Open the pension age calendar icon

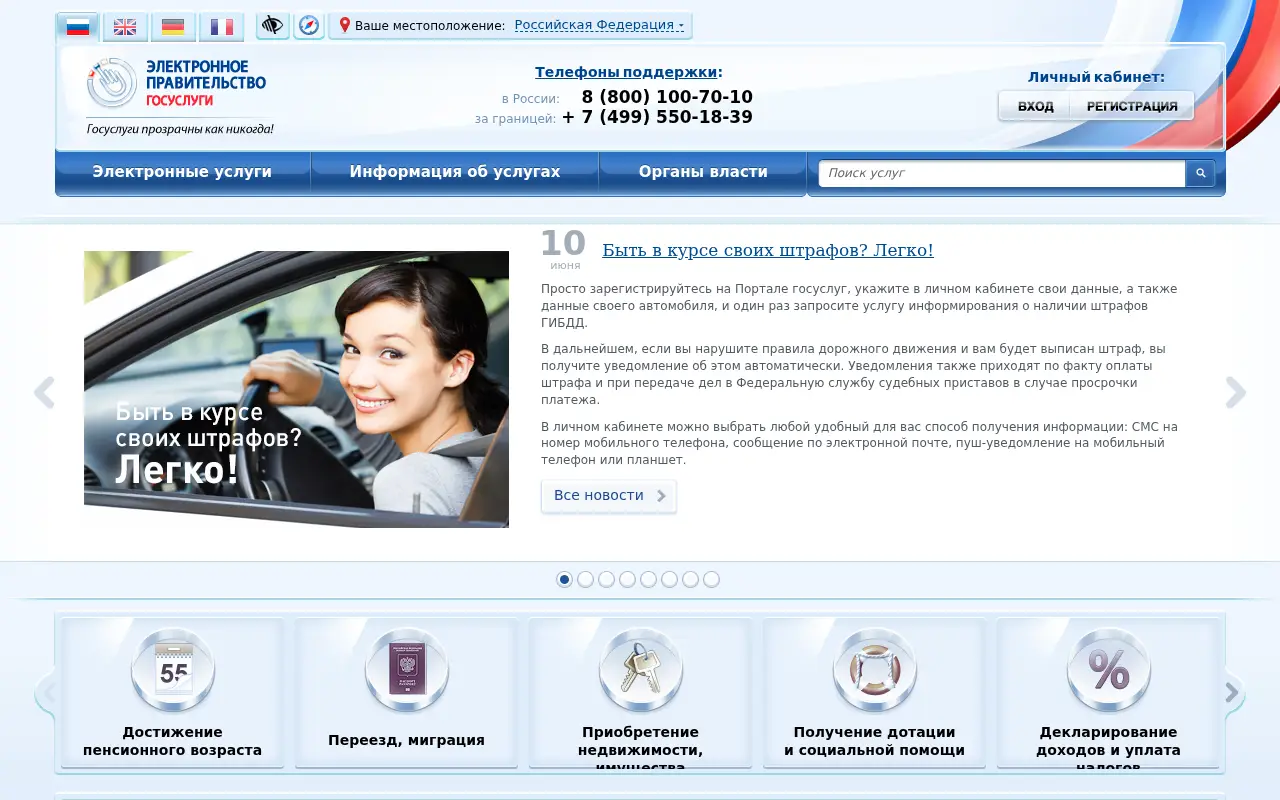click(173, 670)
